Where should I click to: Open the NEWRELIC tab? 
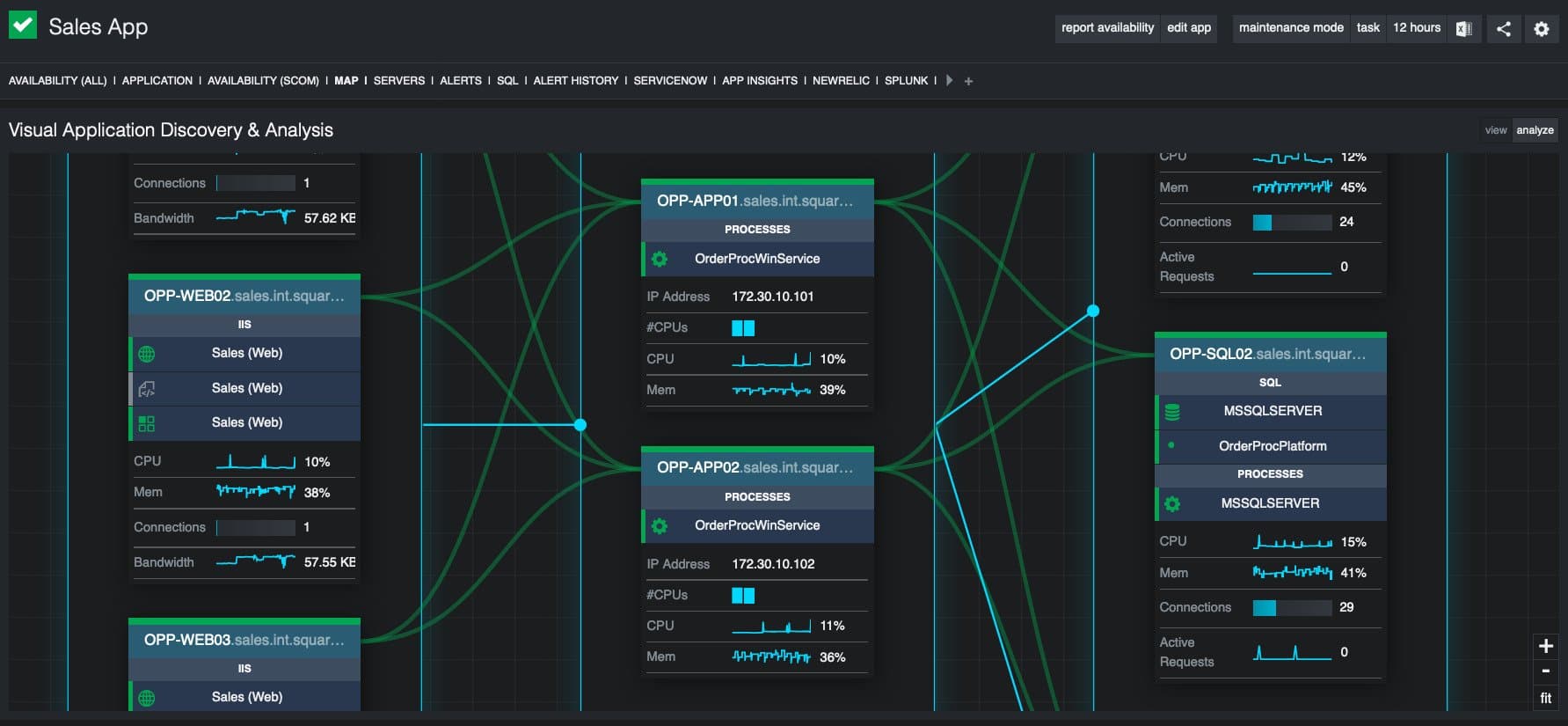coord(841,81)
